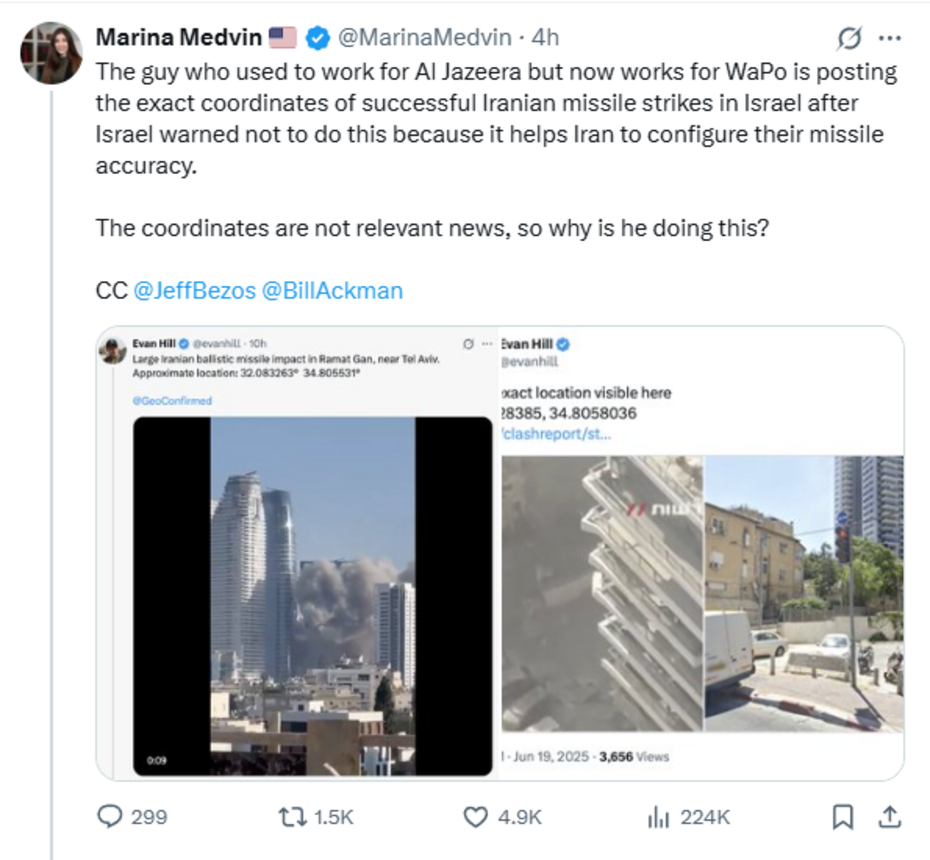Open Marina Medvin display name link
The width and height of the screenshot is (930, 860).
click(x=179, y=37)
